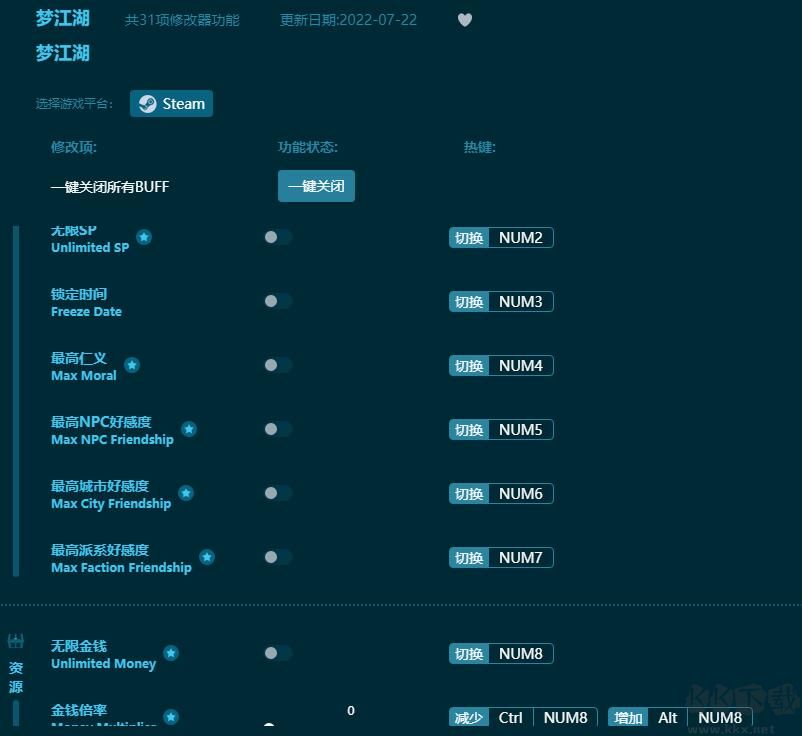Enable the Unlimited SP toggle switch

point(277,237)
